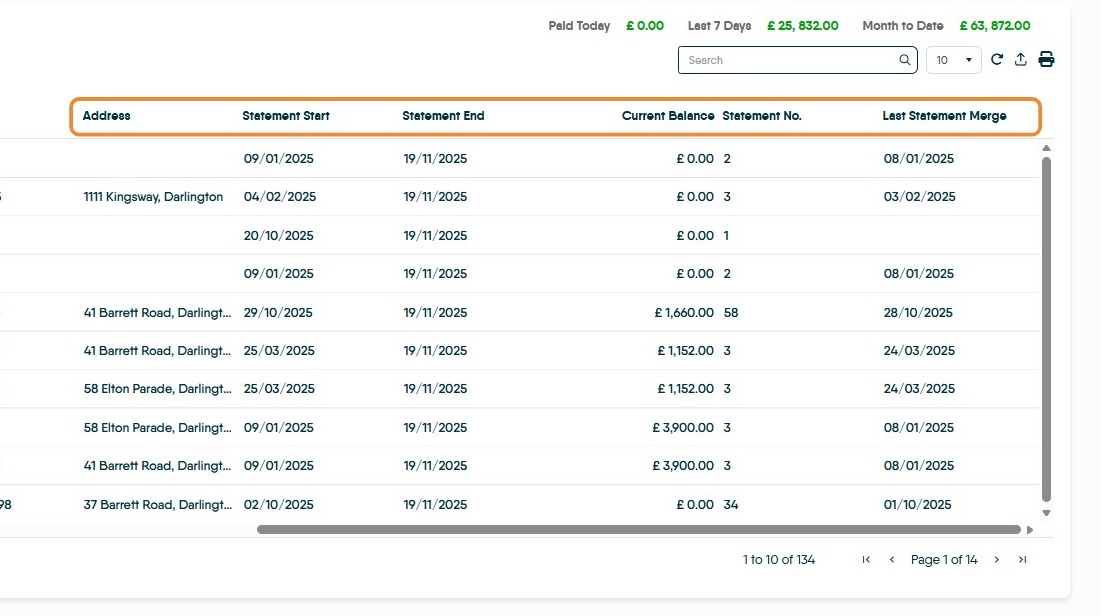
Task: Sort by the Last Statement Merge column
Action: (944, 116)
